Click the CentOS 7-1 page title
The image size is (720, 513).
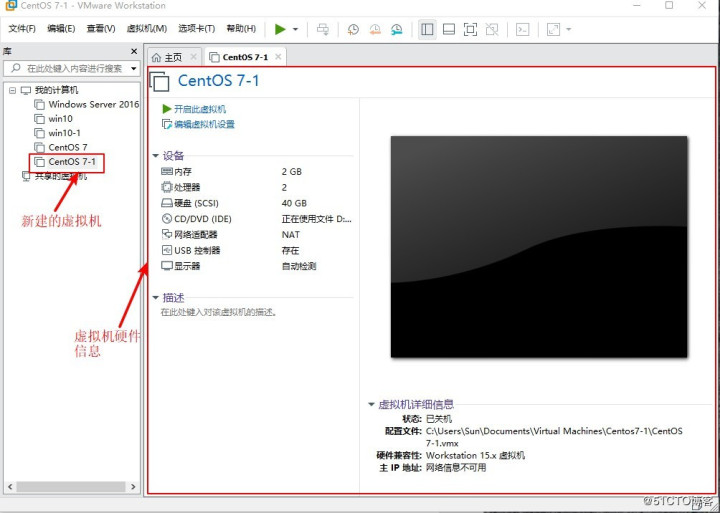click(x=219, y=81)
